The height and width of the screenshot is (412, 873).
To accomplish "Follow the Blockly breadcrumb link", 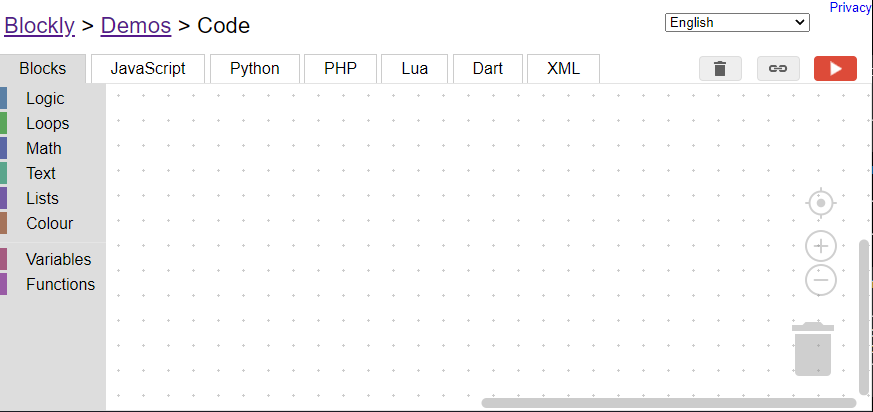I will coord(40,26).
